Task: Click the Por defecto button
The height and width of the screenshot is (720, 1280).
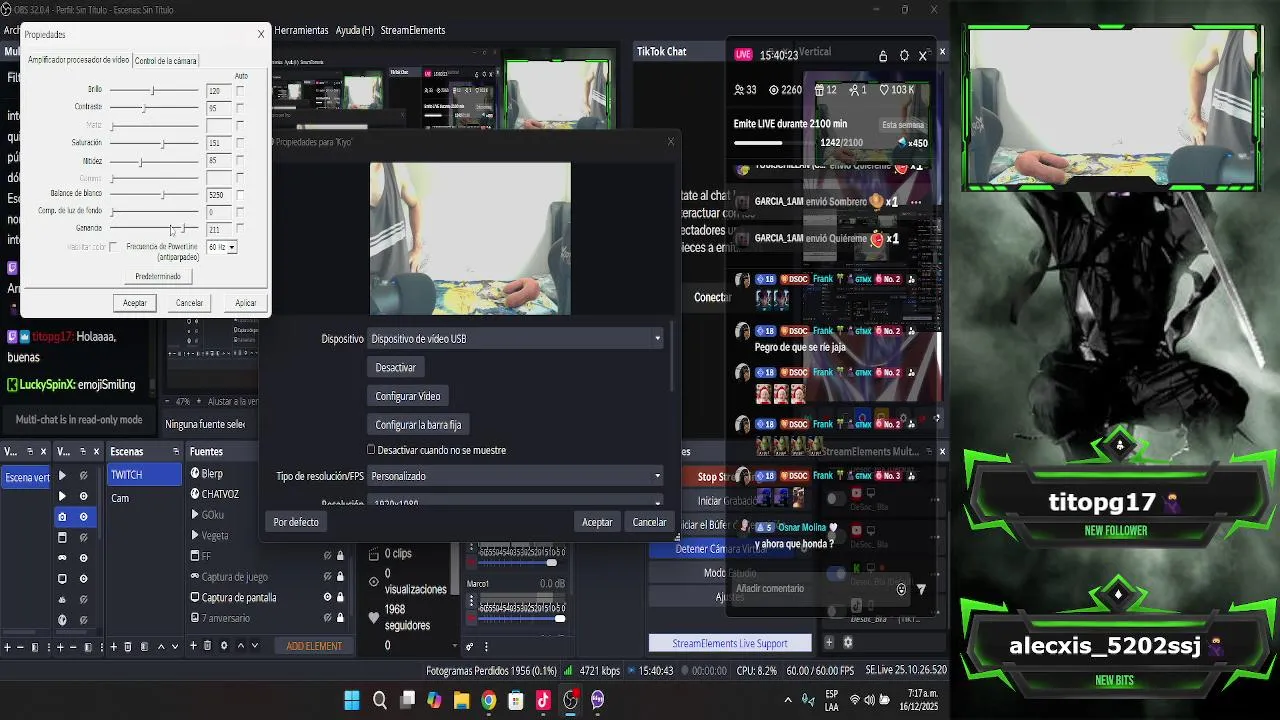Action: (x=296, y=522)
